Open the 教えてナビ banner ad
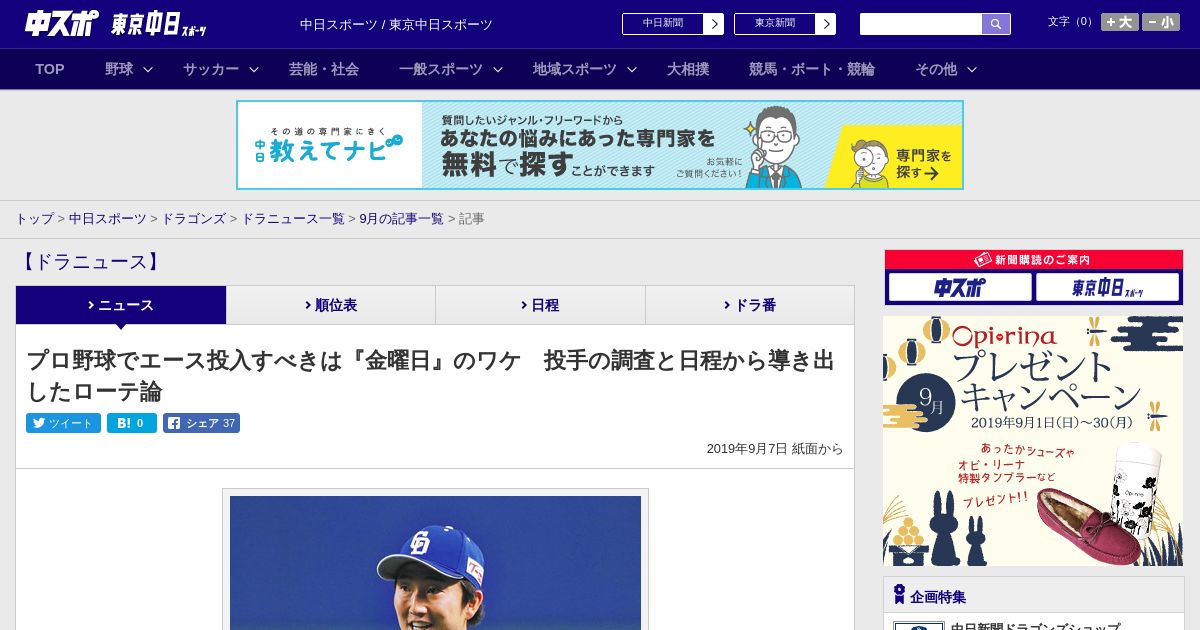The image size is (1200, 630). [x=600, y=145]
